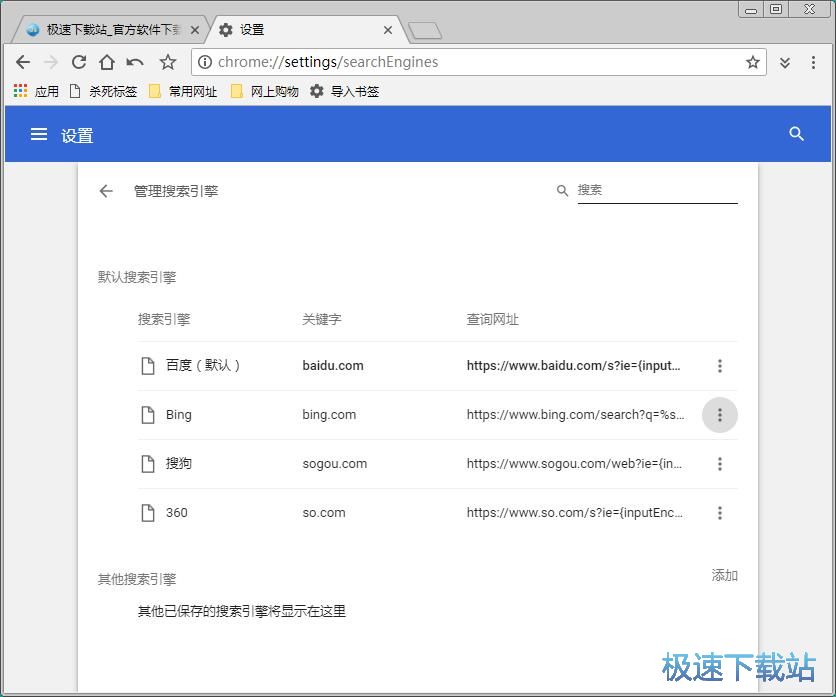Viewport: 836px width, 697px height.
Task: Click the star icon left of address bar
Action: [x=168, y=62]
